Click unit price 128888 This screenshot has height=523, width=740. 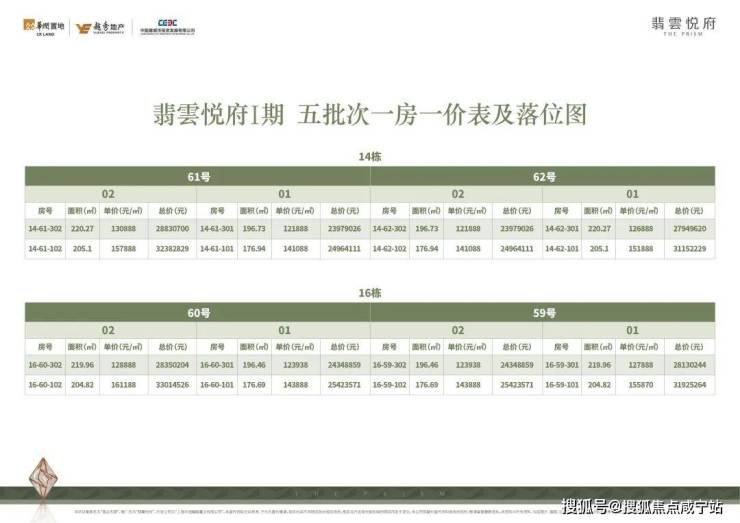(x=123, y=365)
